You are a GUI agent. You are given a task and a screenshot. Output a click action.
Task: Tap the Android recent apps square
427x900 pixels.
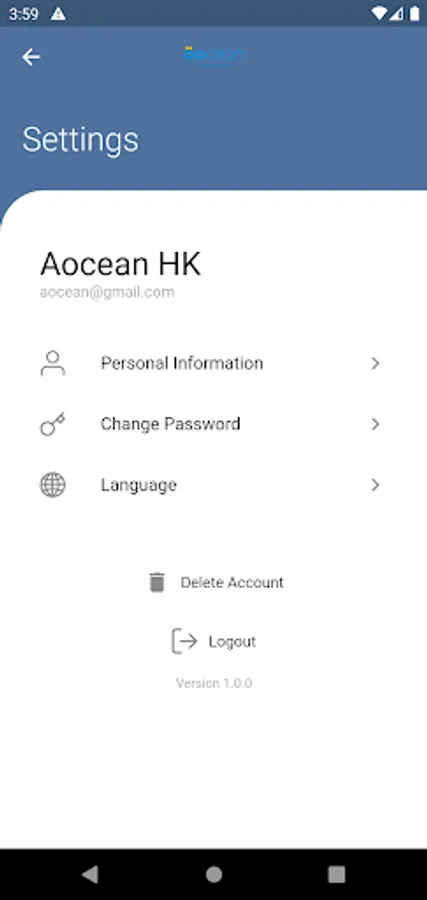(336, 874)
